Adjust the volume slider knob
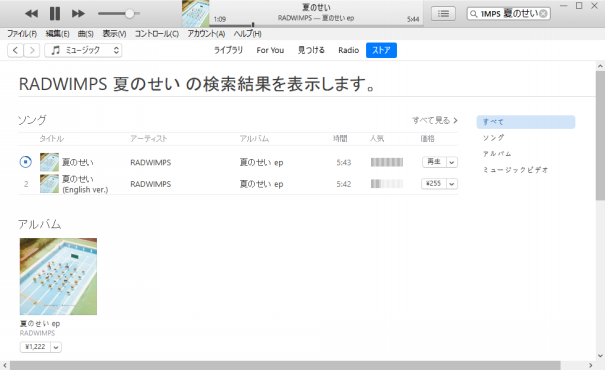Screen dimensions: 605x370 (130, 14)
